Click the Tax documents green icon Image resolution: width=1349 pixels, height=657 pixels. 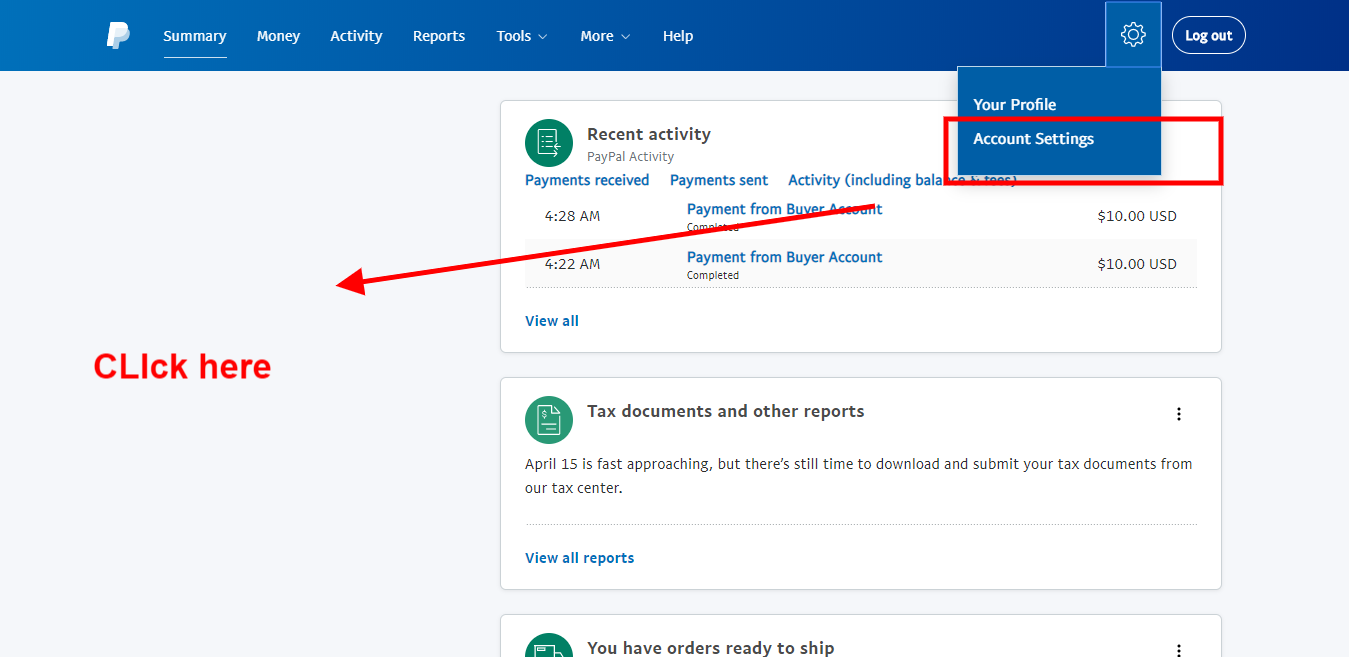click(x=549, y=420)
